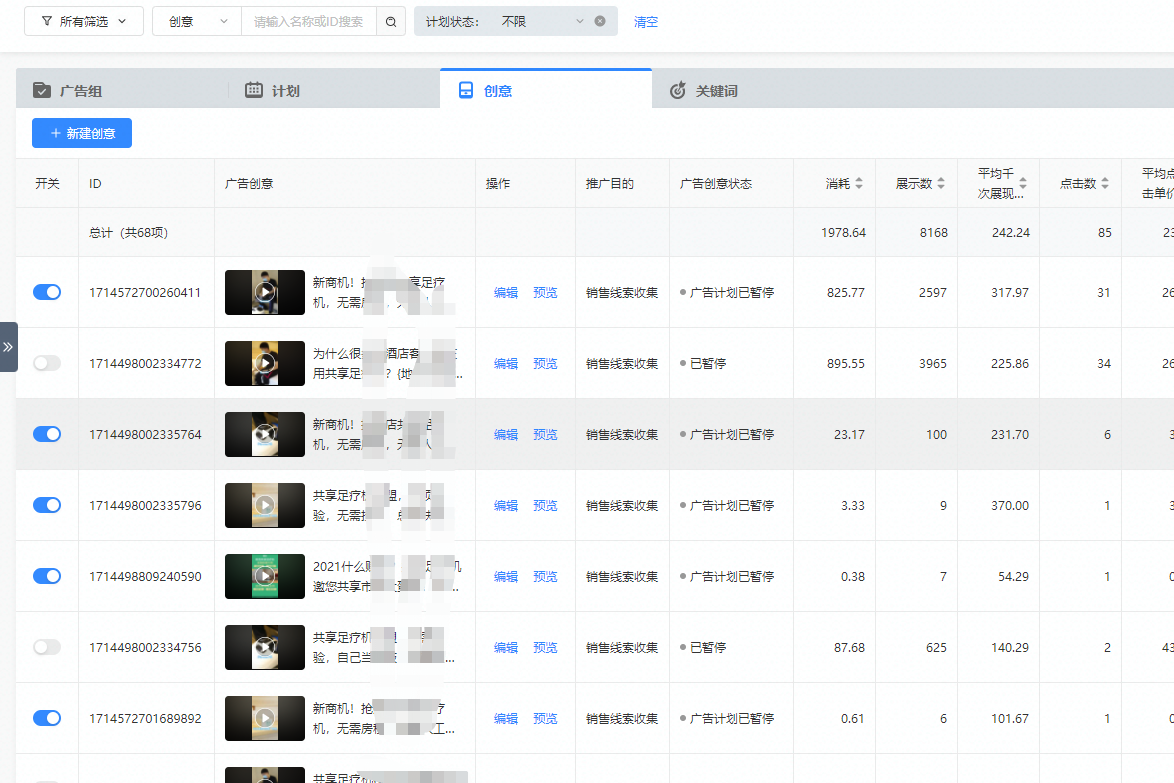
Task: Toggle switch for creative 1714498002335764
Action: [46, 434]
